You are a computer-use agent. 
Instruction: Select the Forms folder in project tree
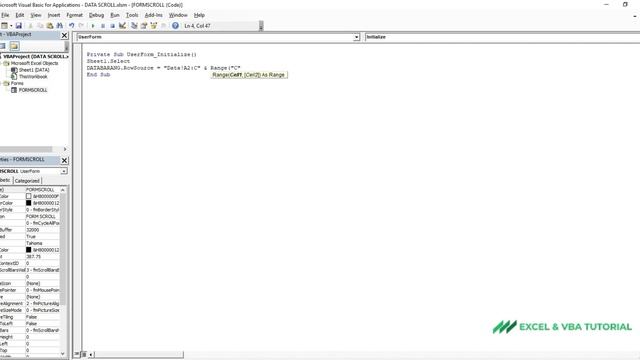click(x=17, y=83)
